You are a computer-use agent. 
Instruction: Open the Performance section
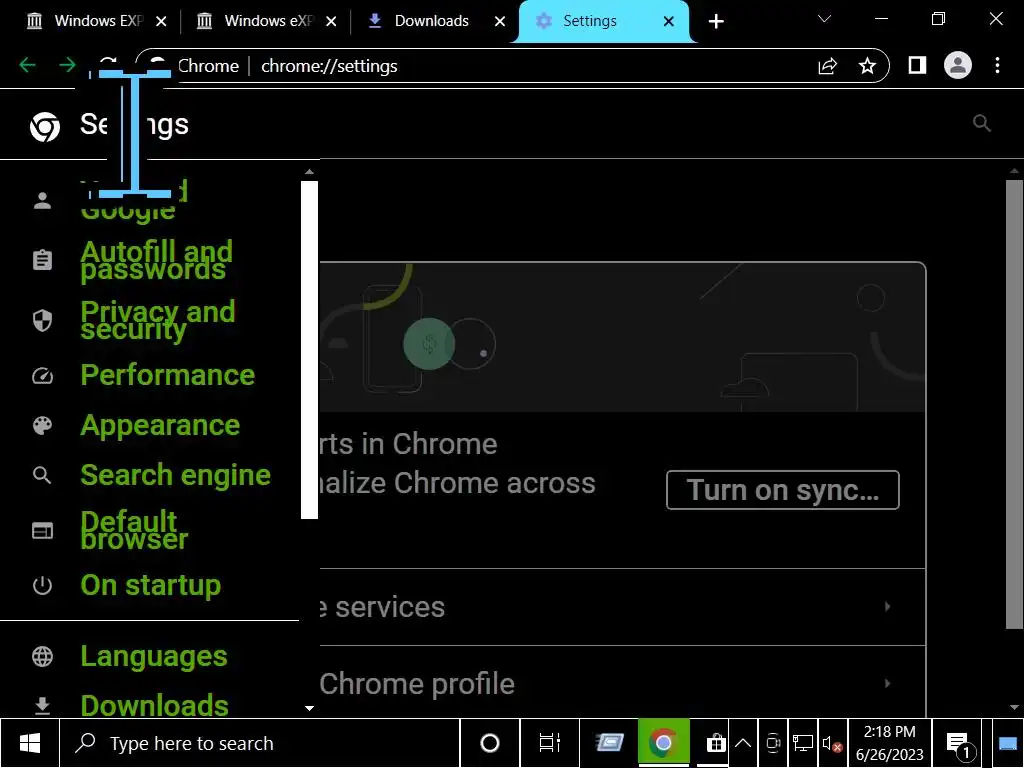pyautogui.click(x=167, y=375)
